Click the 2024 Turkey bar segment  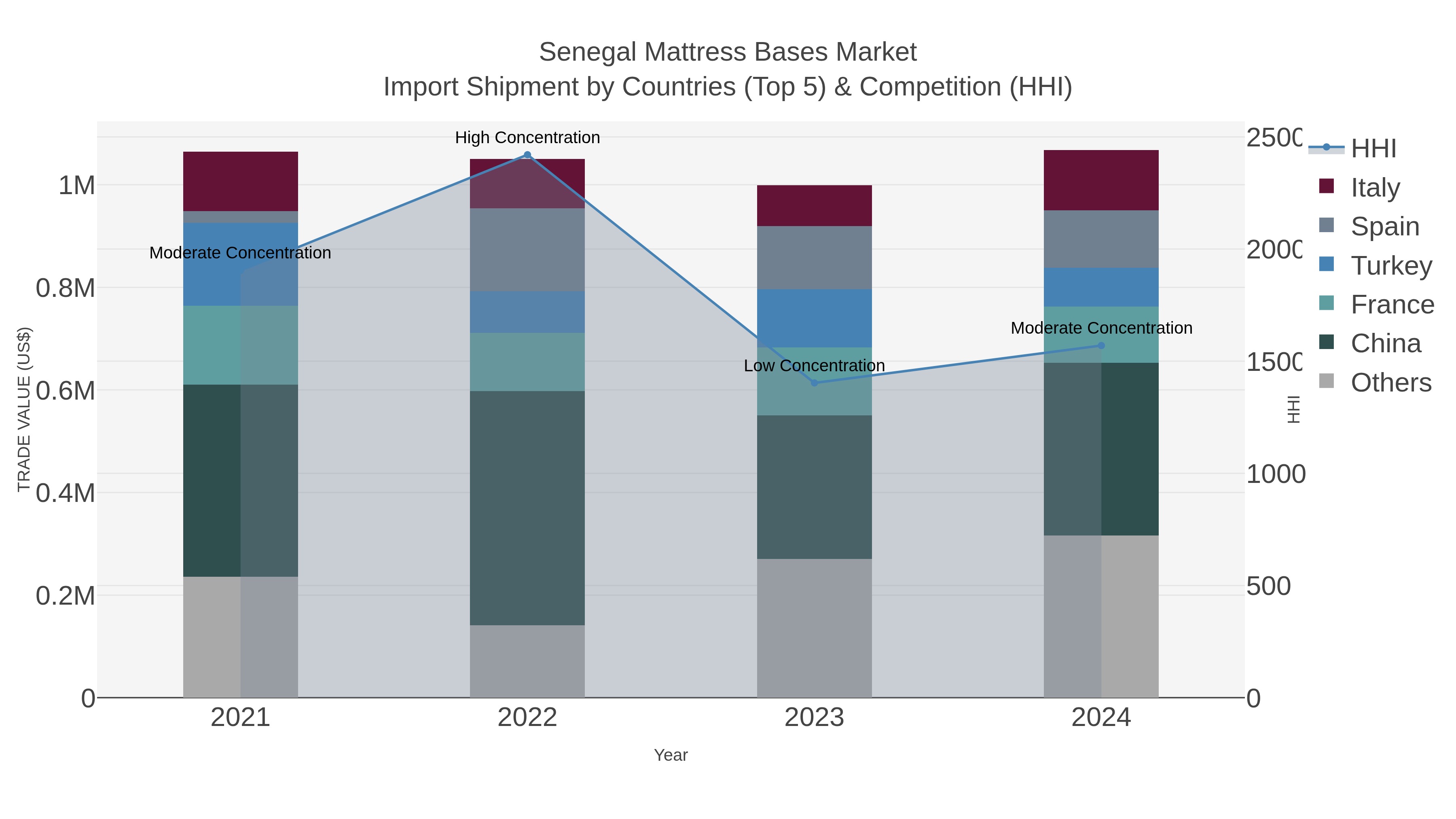point(1101,287)
